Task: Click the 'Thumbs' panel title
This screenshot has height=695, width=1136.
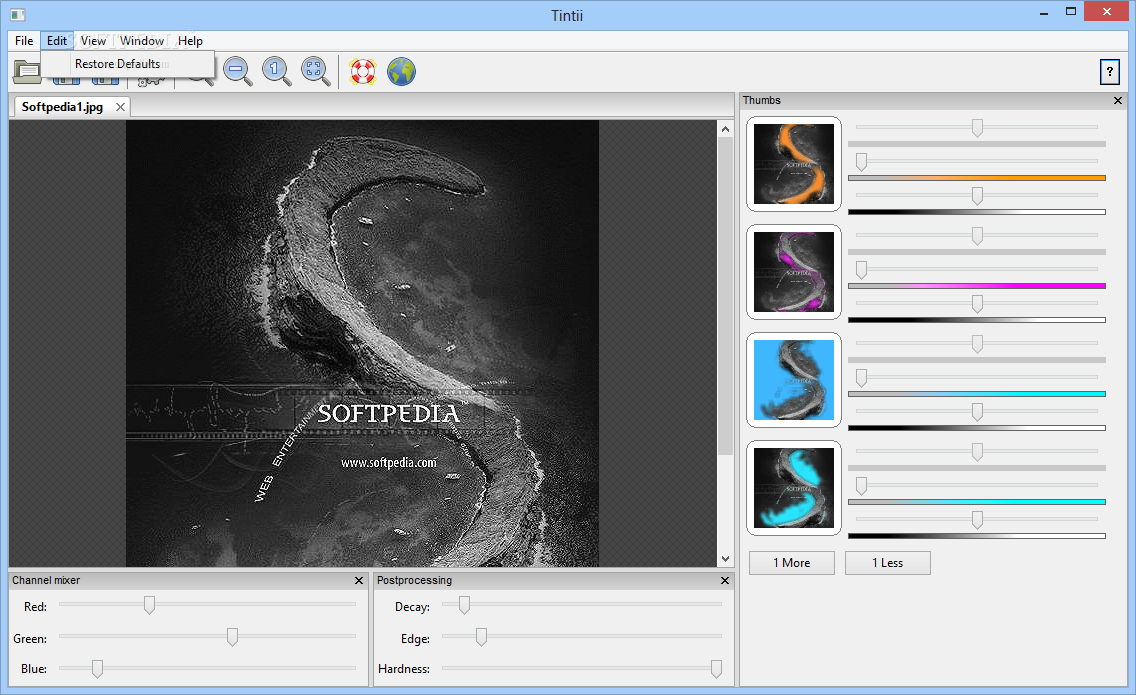Action: click(761, 101)
